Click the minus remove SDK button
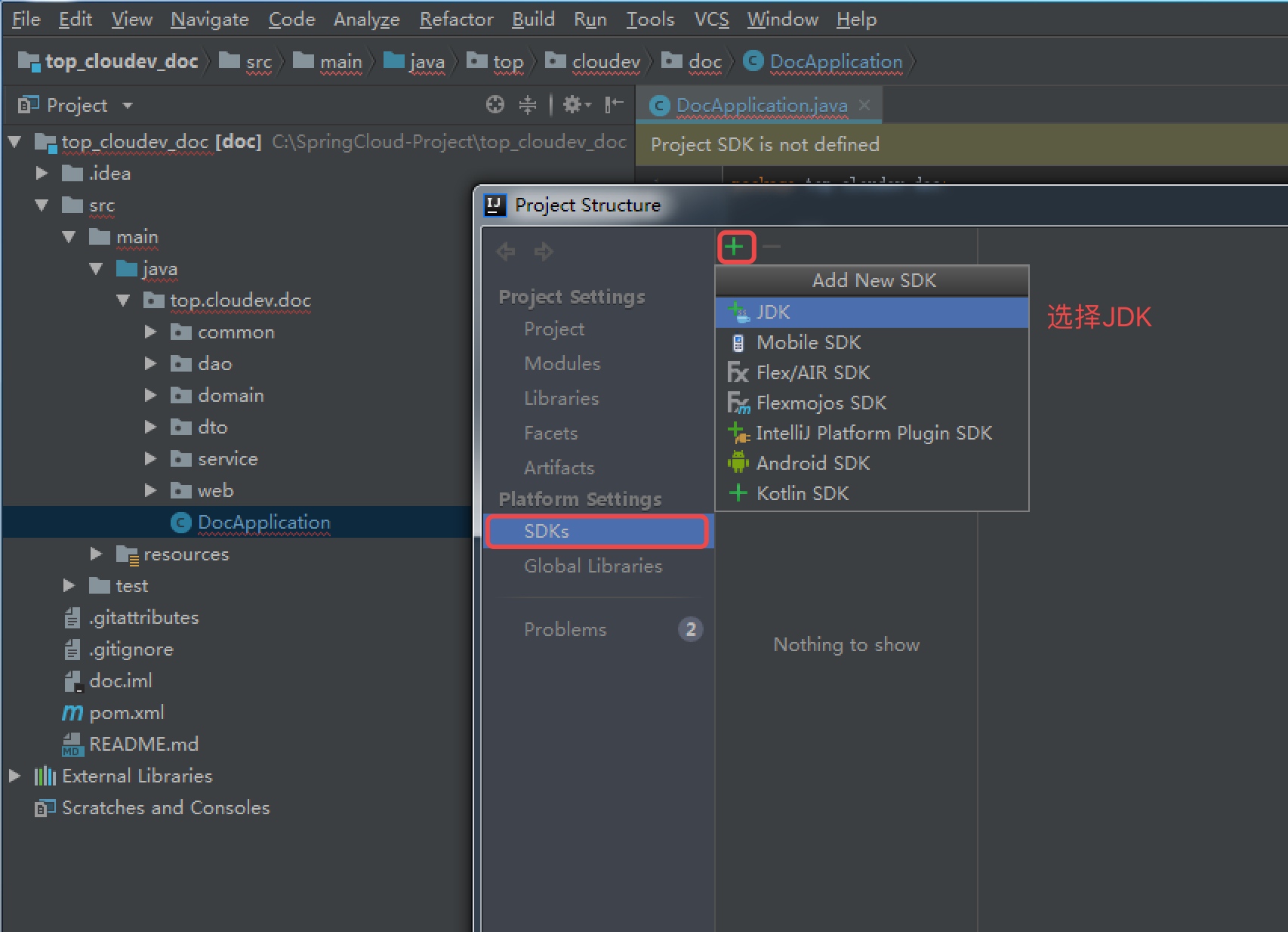The width and height of the screenshot is (1288, 932). (771, 246)
